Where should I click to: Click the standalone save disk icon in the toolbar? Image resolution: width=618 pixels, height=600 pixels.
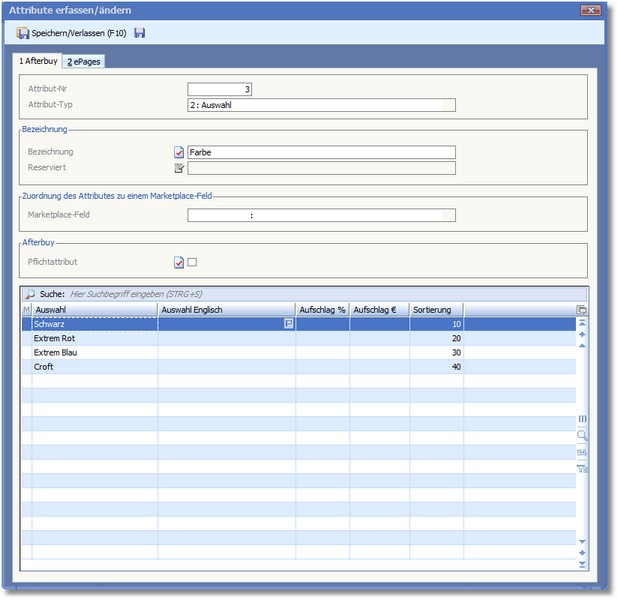tap(139, 33)
